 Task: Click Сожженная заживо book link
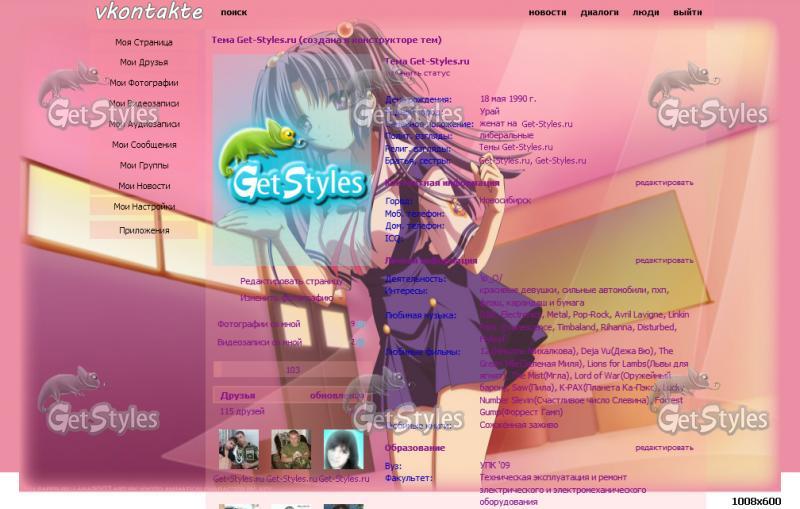coord(519,425)
